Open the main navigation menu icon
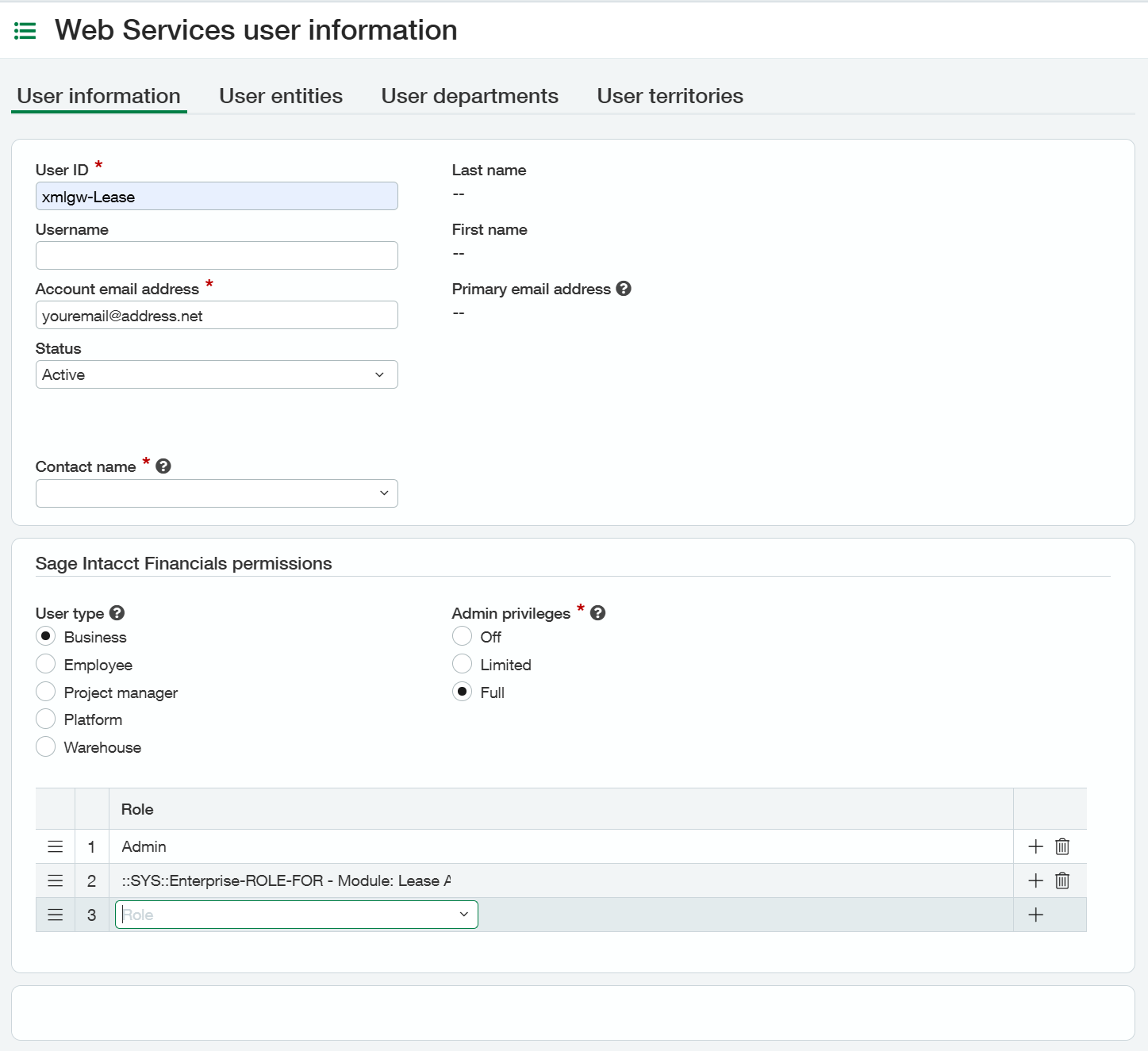The height and width of the screenshot is (1051, 1148). click(25, 31)
